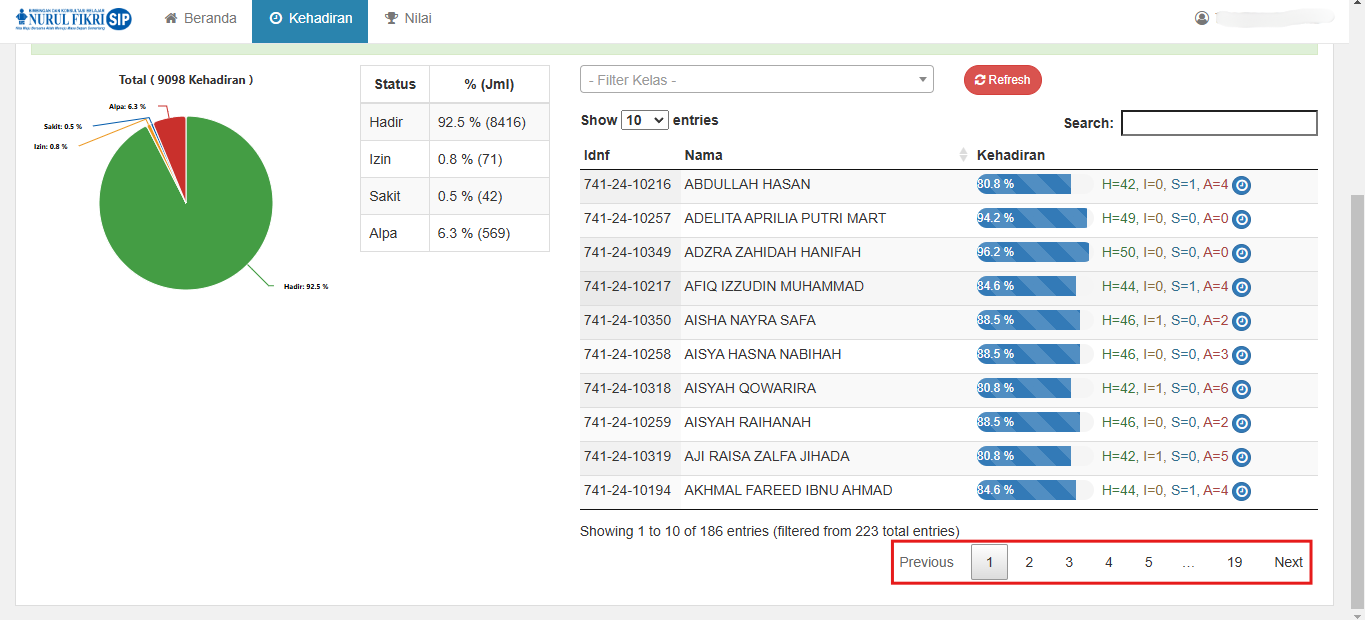Expand the Show entries count selector
Viewport: 1365px width, 620px height.
coord(645,120)
